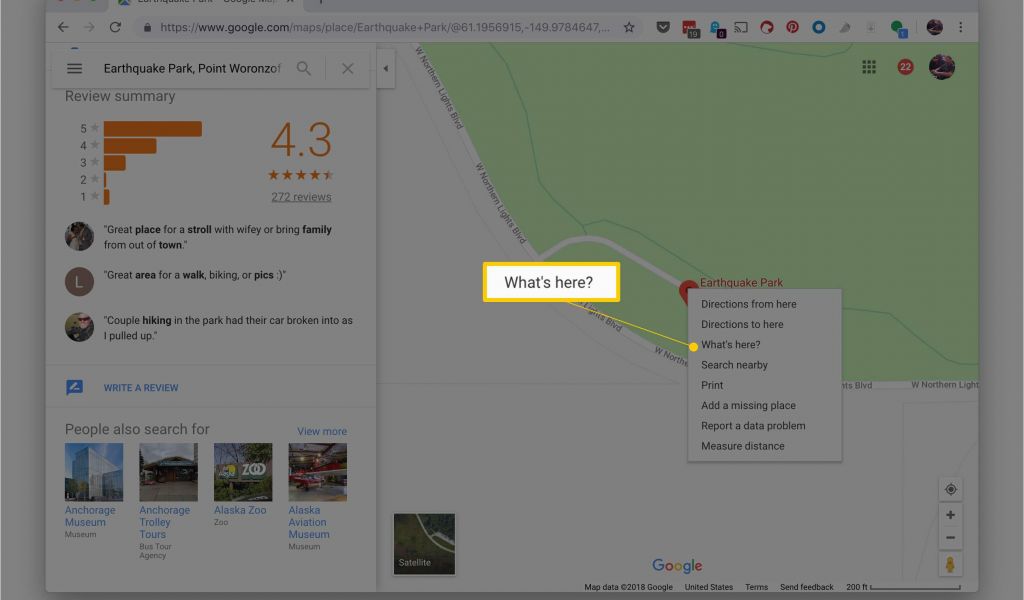Click WRITE A REVIEW
This screenshot has width=1024, height=600.
tap(141, 388)
